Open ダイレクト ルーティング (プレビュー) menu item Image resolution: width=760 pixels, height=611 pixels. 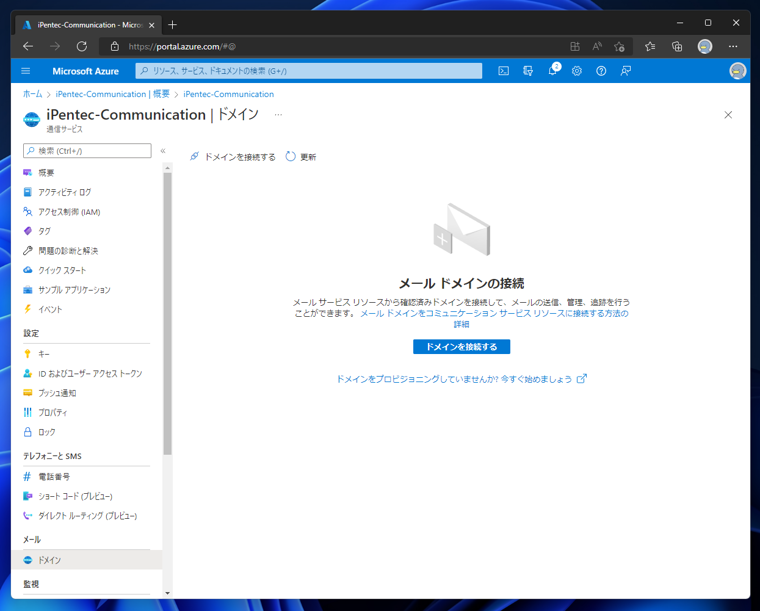click(x=87, y=516)
